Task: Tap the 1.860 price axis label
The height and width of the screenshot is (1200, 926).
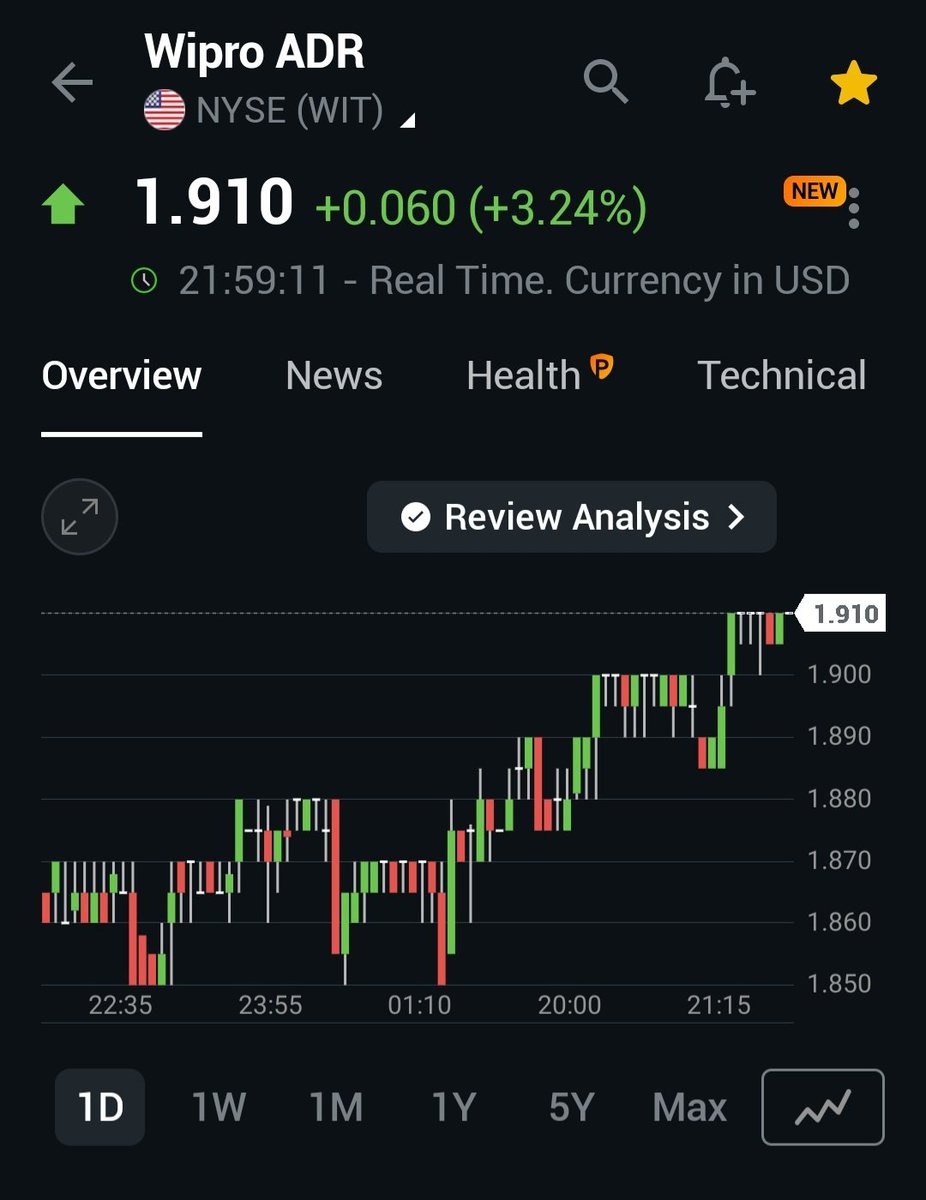Action: (x=839, y=922)
